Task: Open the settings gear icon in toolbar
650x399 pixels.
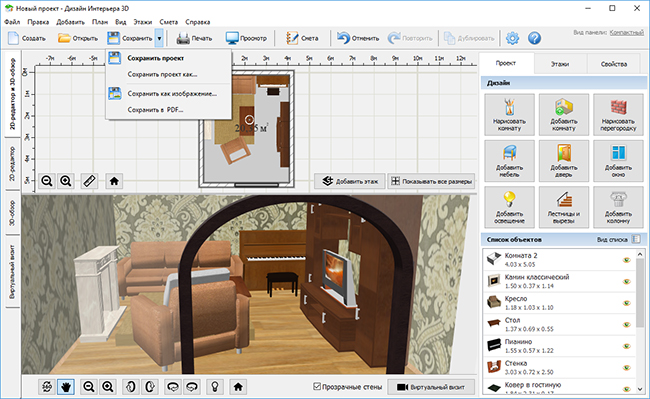Action: 512,38
